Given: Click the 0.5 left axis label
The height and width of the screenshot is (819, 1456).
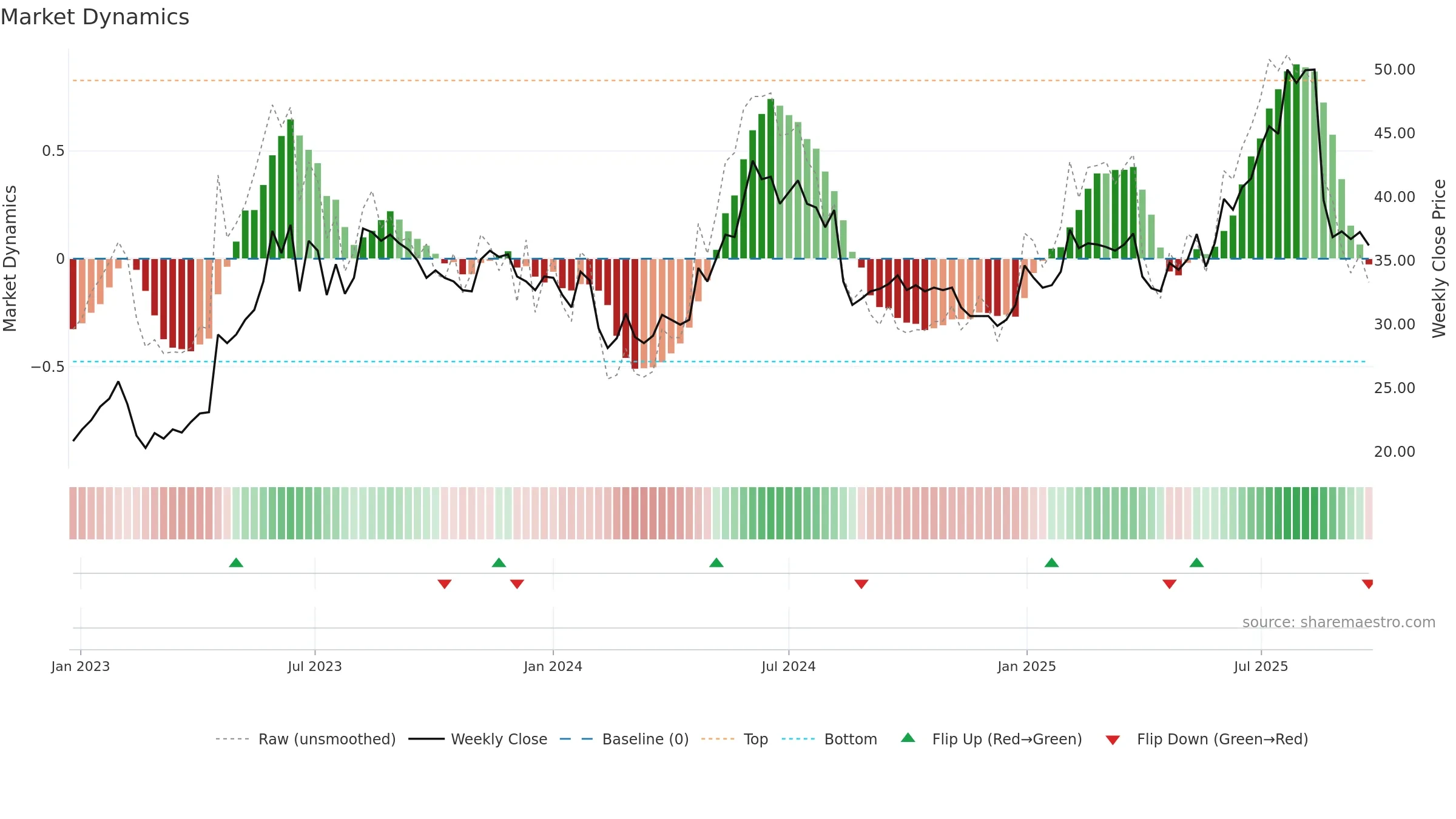Looking at the screenshot, I should [53, 151].
